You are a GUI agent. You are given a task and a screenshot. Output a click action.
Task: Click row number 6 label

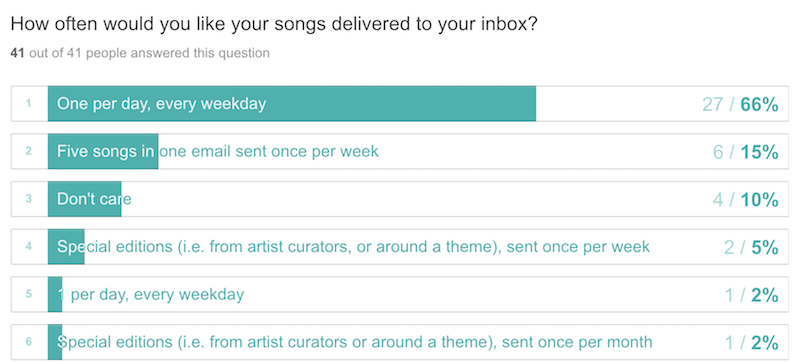coord(29,342)
